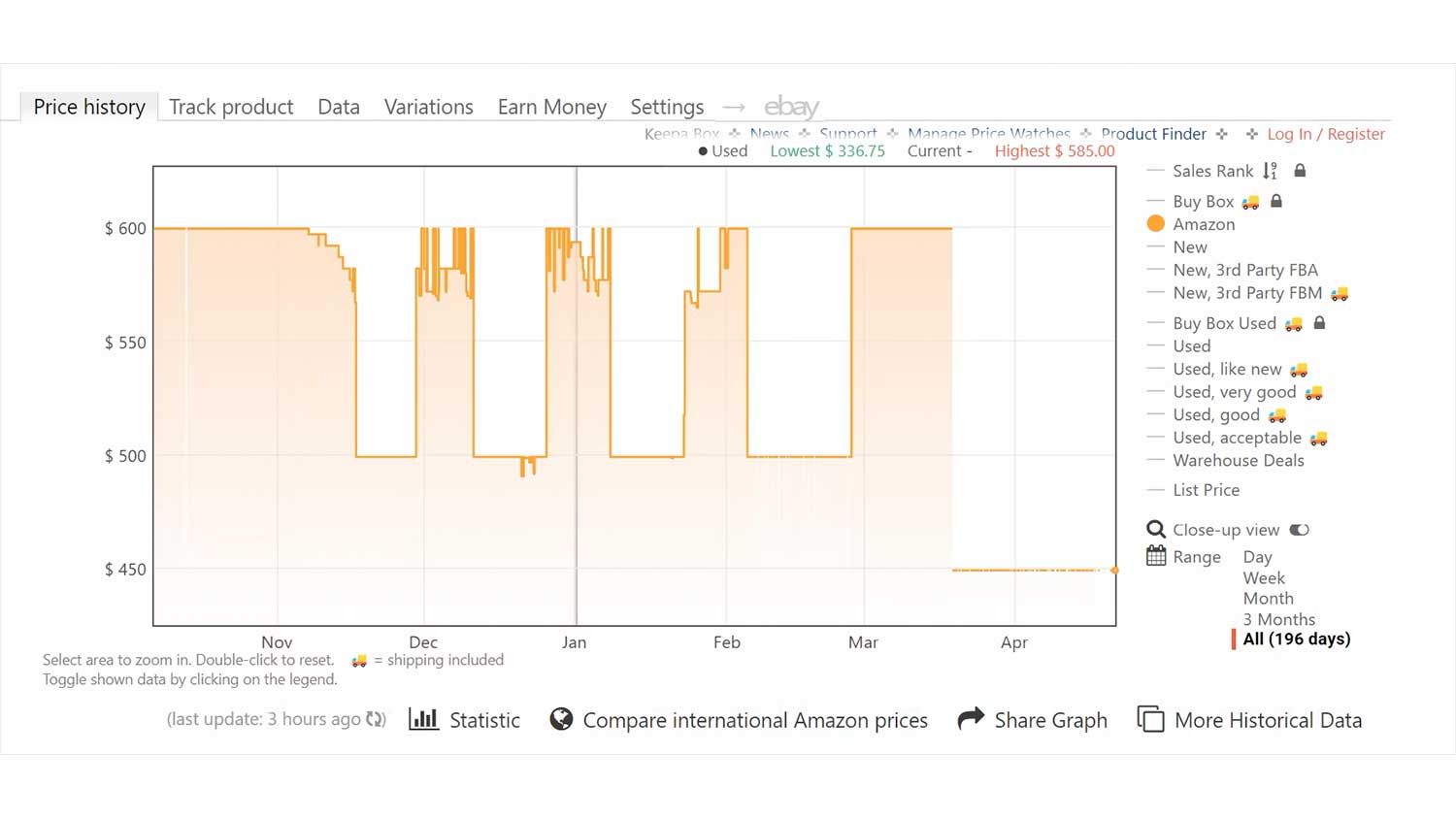
Task: Toggle the Close-up view switch
Action: point(1299,530)
